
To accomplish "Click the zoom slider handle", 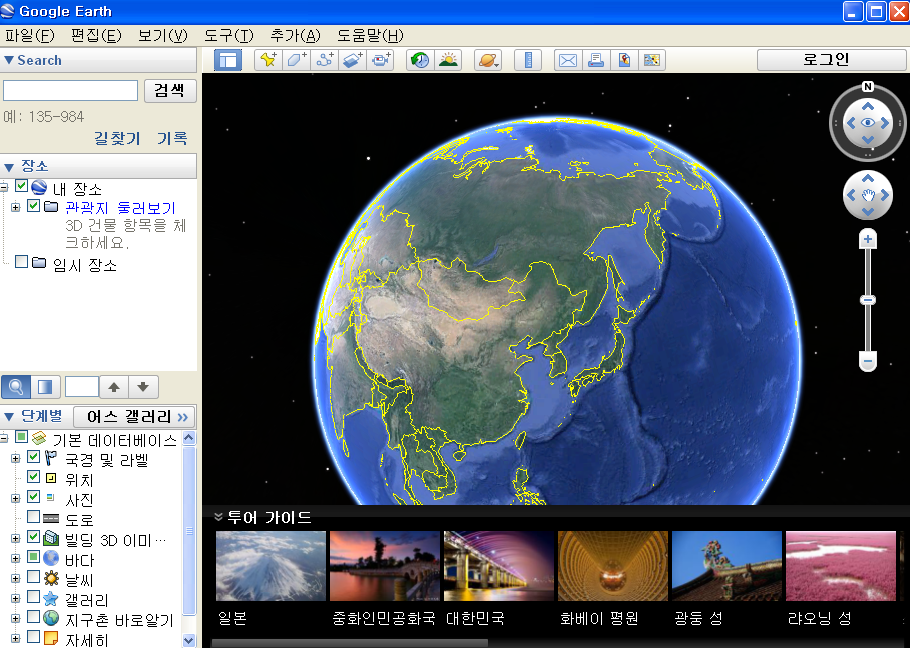I will point(868,300).
